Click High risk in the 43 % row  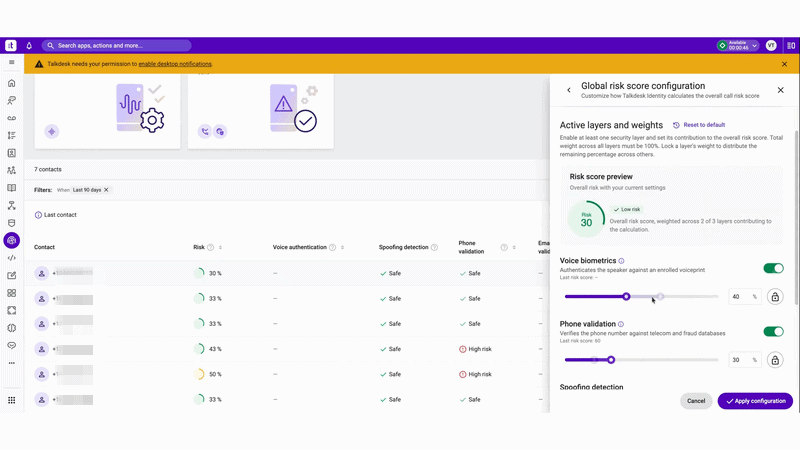click(476, 349)
